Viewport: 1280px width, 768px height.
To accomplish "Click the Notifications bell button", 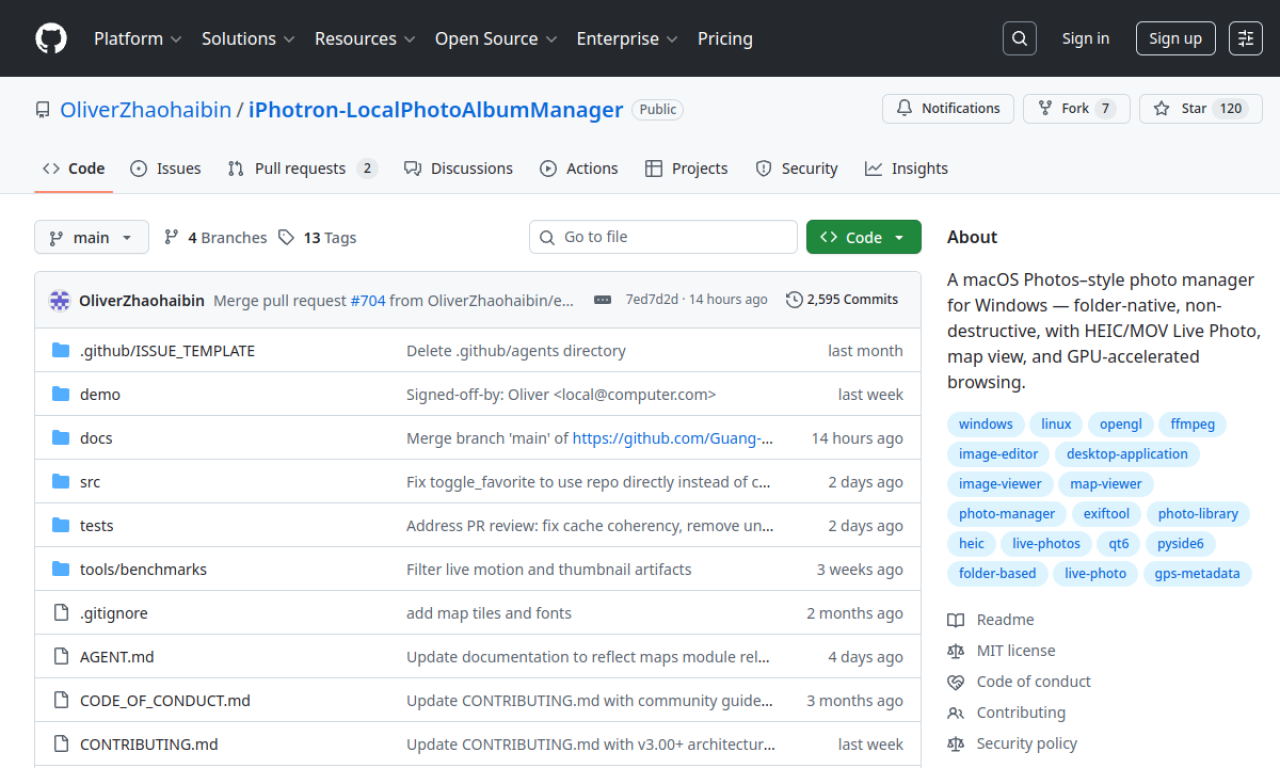I will pyautogui.click(x=948, y=109).
